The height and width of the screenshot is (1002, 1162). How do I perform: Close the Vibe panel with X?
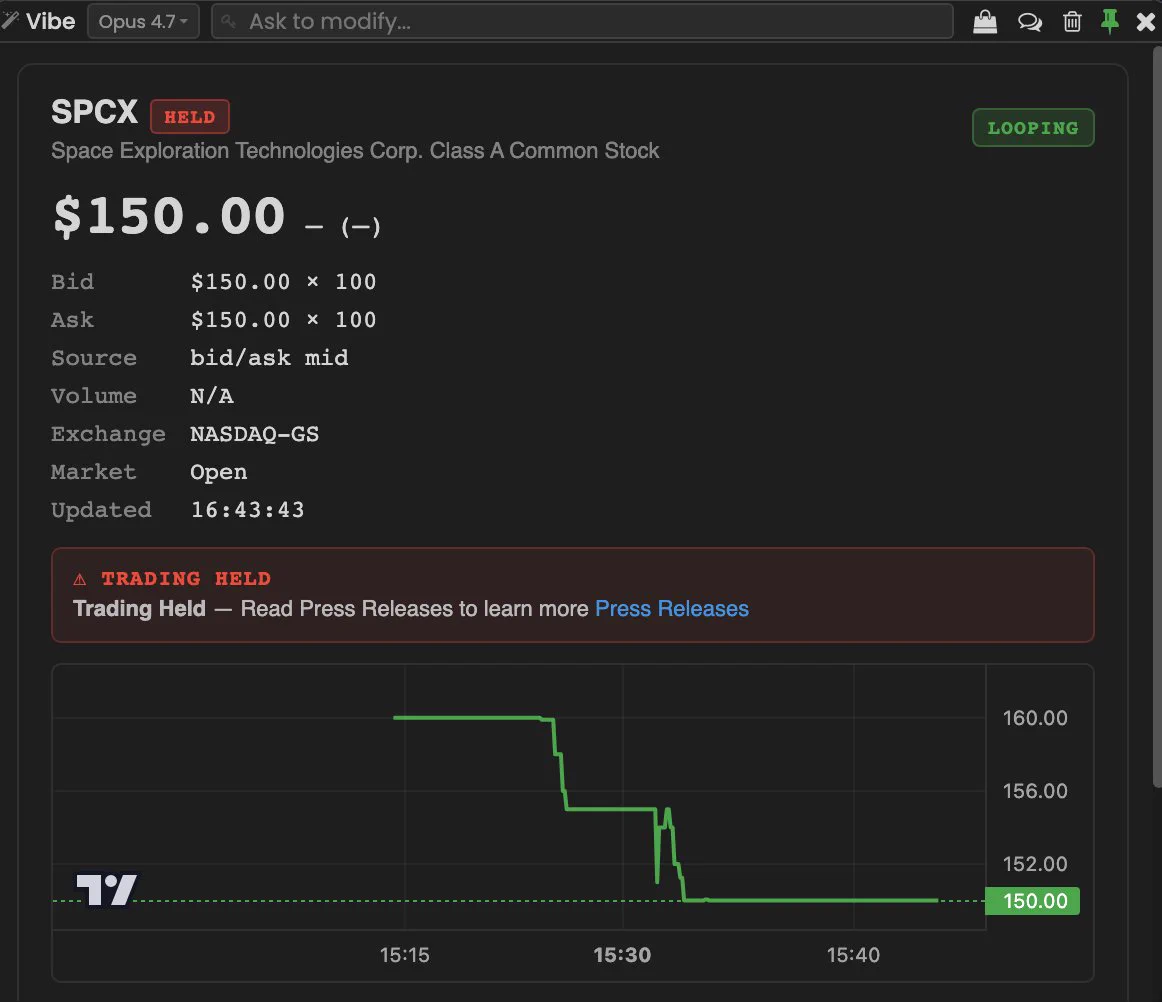click(x=1146, y=22)
